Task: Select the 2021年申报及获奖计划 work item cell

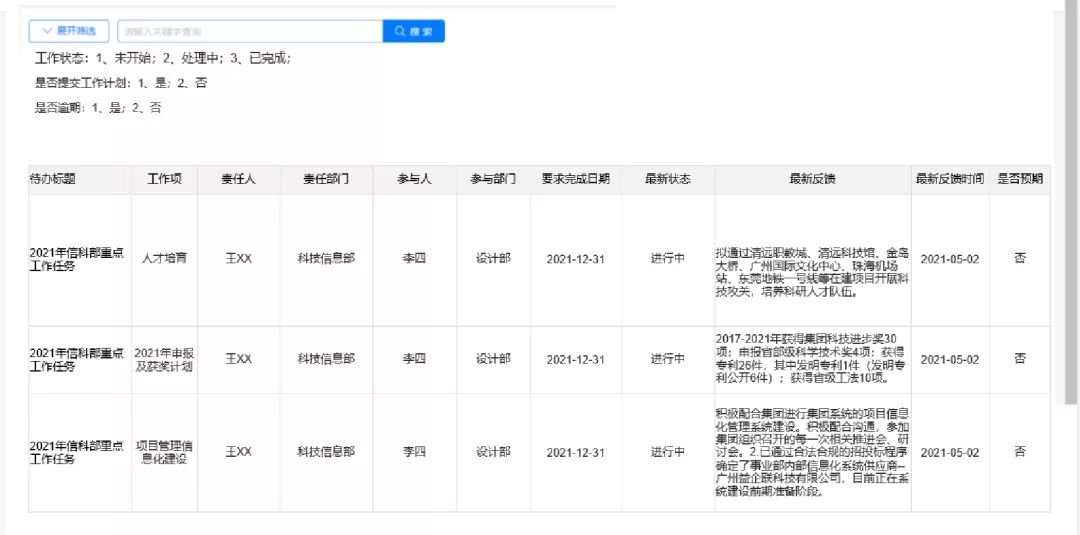Action: click(x=164, y=359)
